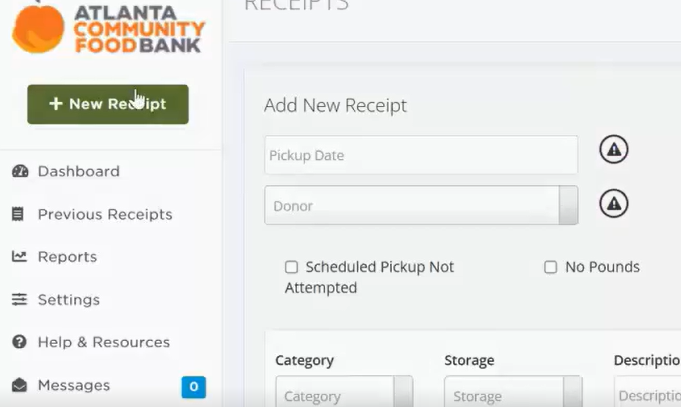This screenshot has width=681, height=407.
Task: Check Scheduled Pickup Not Attempted box
Action: [291, 267]
